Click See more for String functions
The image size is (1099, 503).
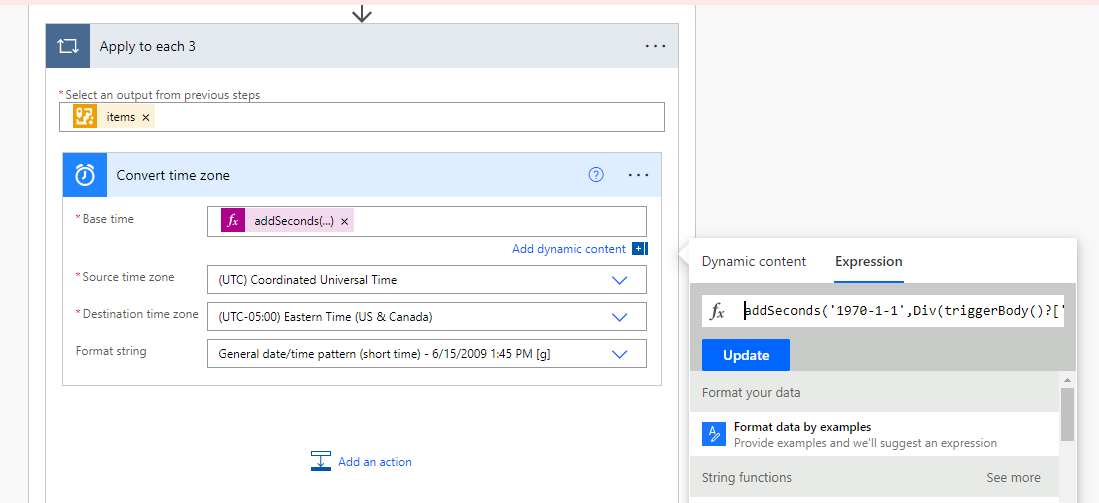1013,477
